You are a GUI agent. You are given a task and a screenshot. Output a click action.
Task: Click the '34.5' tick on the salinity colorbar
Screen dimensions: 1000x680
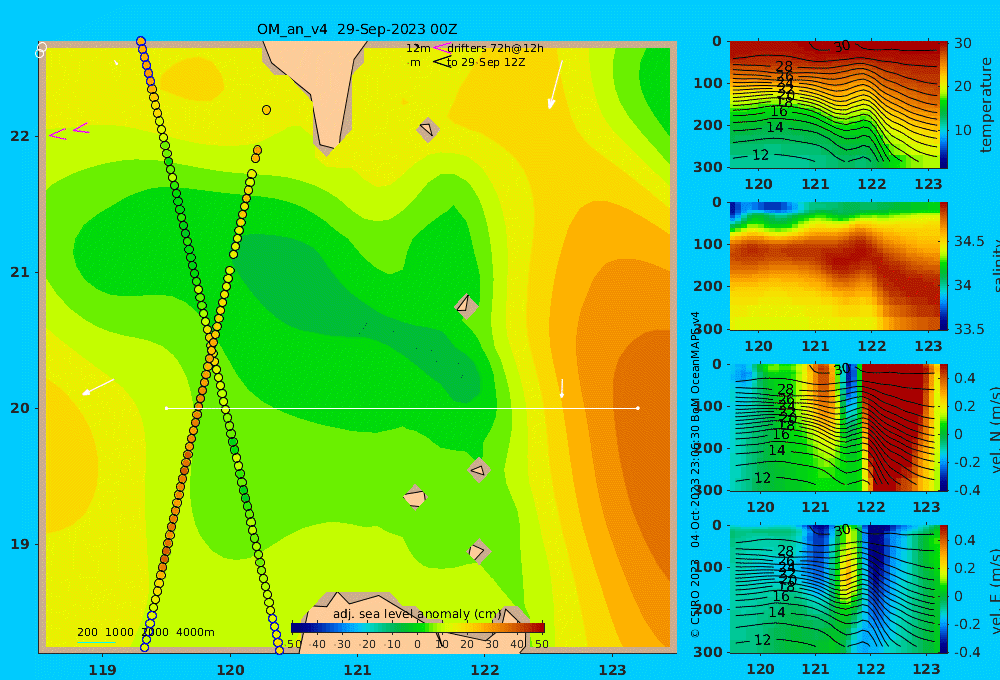click(x=969, y=242)
